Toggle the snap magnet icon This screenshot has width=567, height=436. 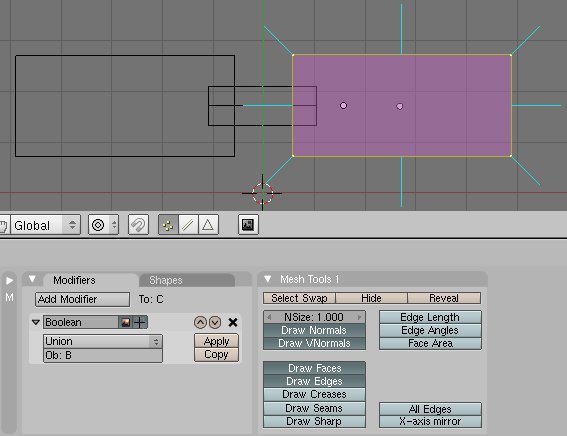click(x=138, y=225)
